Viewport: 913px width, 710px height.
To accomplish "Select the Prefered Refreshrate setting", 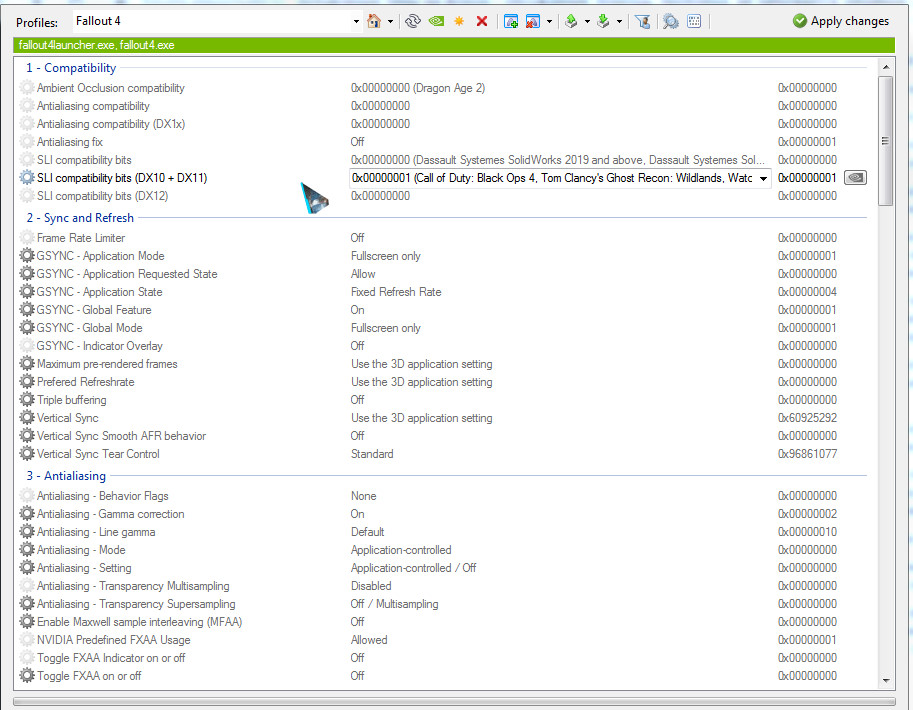I will pyautogui.click(x=443, y=382).
